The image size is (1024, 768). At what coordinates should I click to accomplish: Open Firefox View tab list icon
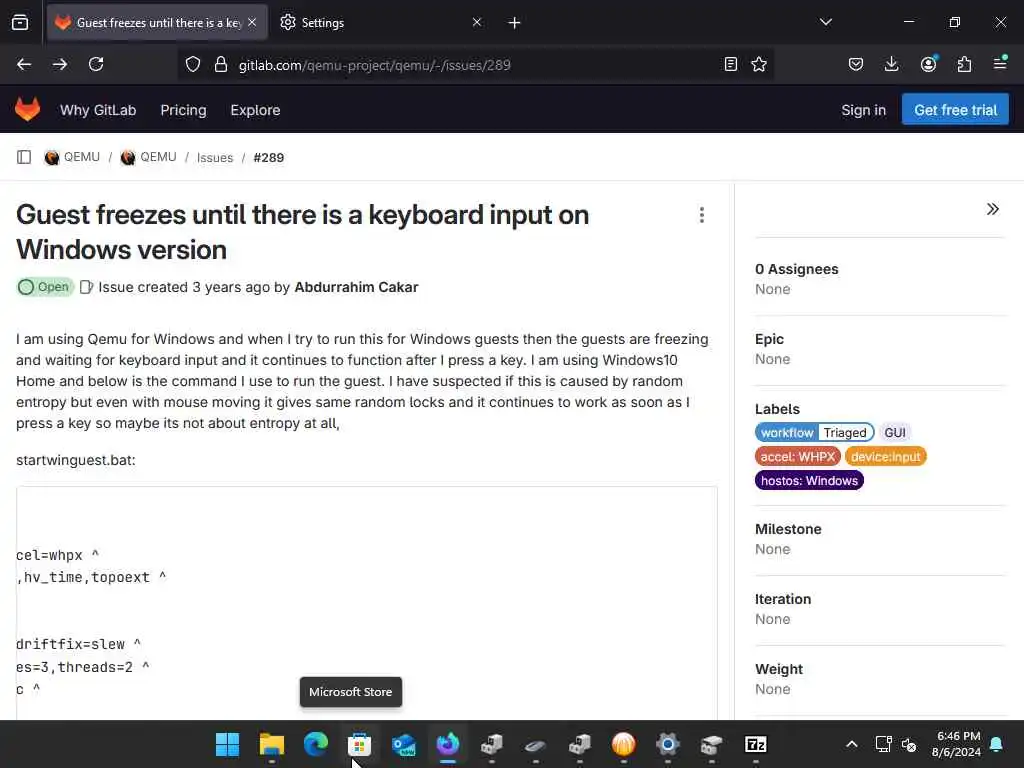[x=20, y=23]
